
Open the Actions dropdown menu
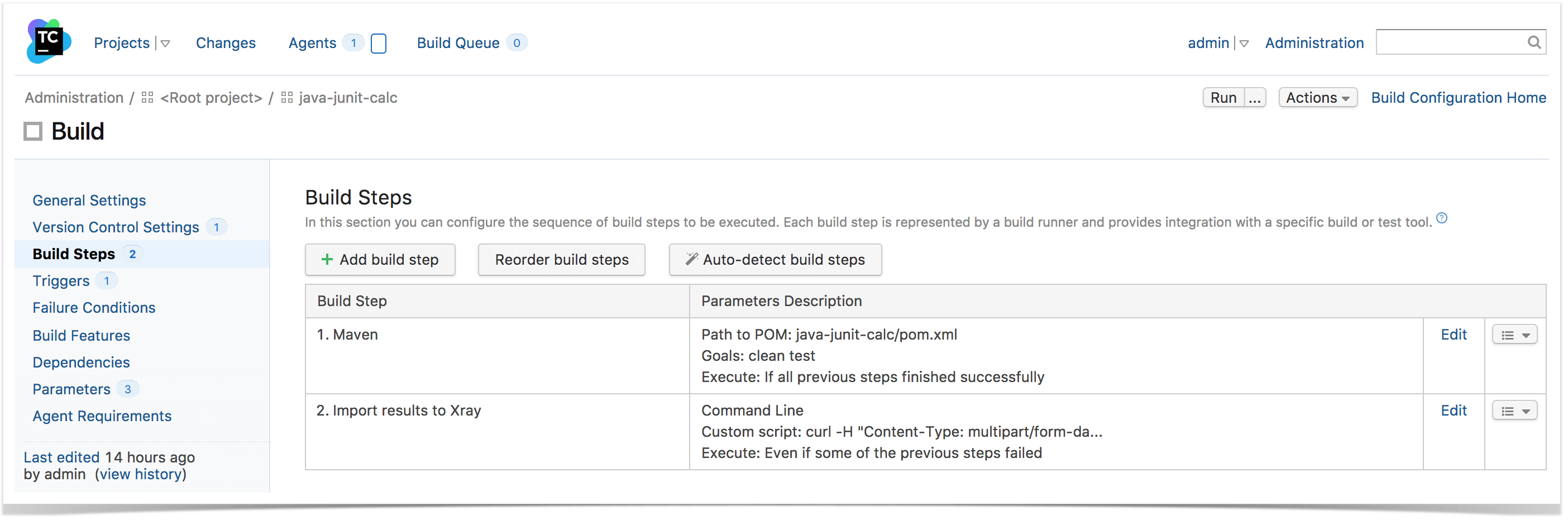point(1318,98)
